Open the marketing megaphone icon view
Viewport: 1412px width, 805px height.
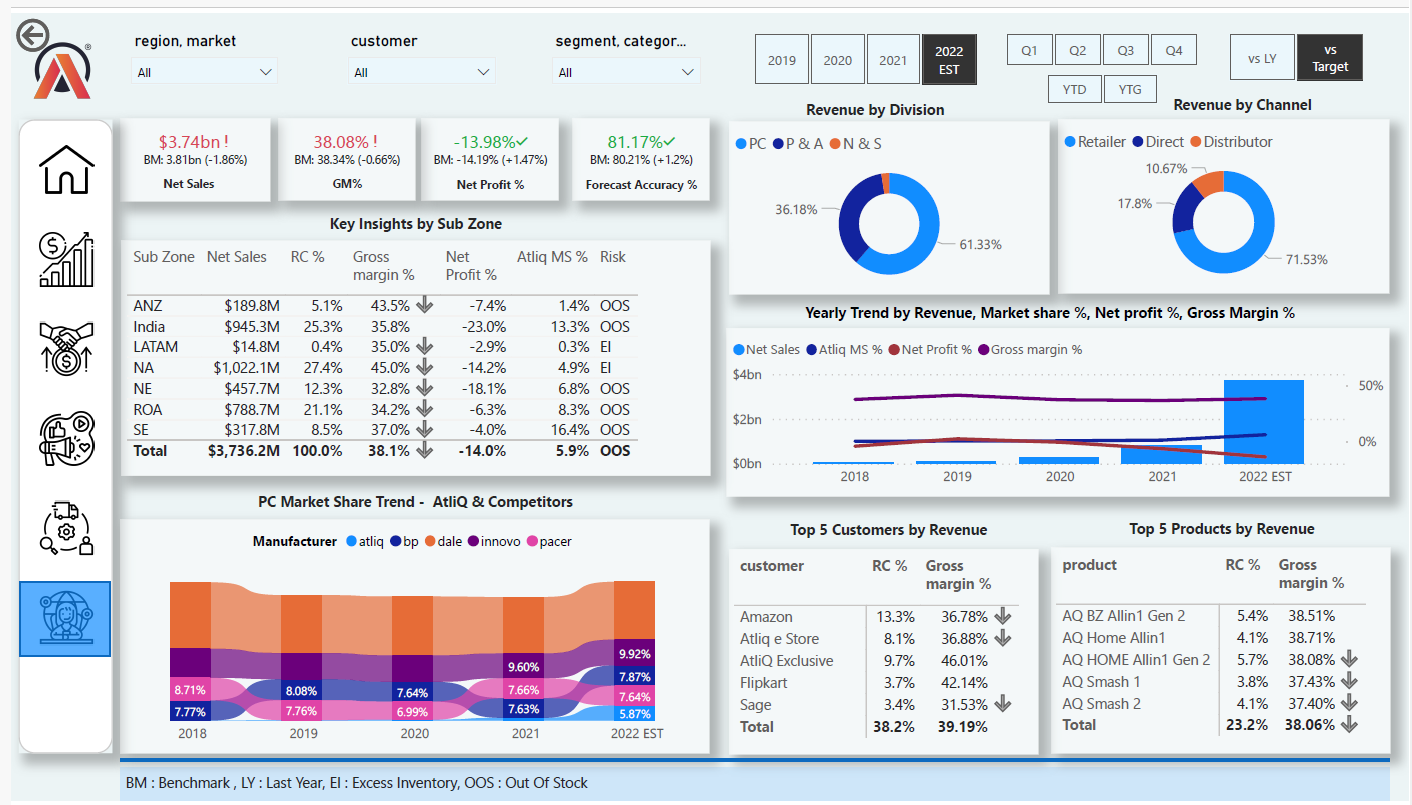[x=65, y=438]
